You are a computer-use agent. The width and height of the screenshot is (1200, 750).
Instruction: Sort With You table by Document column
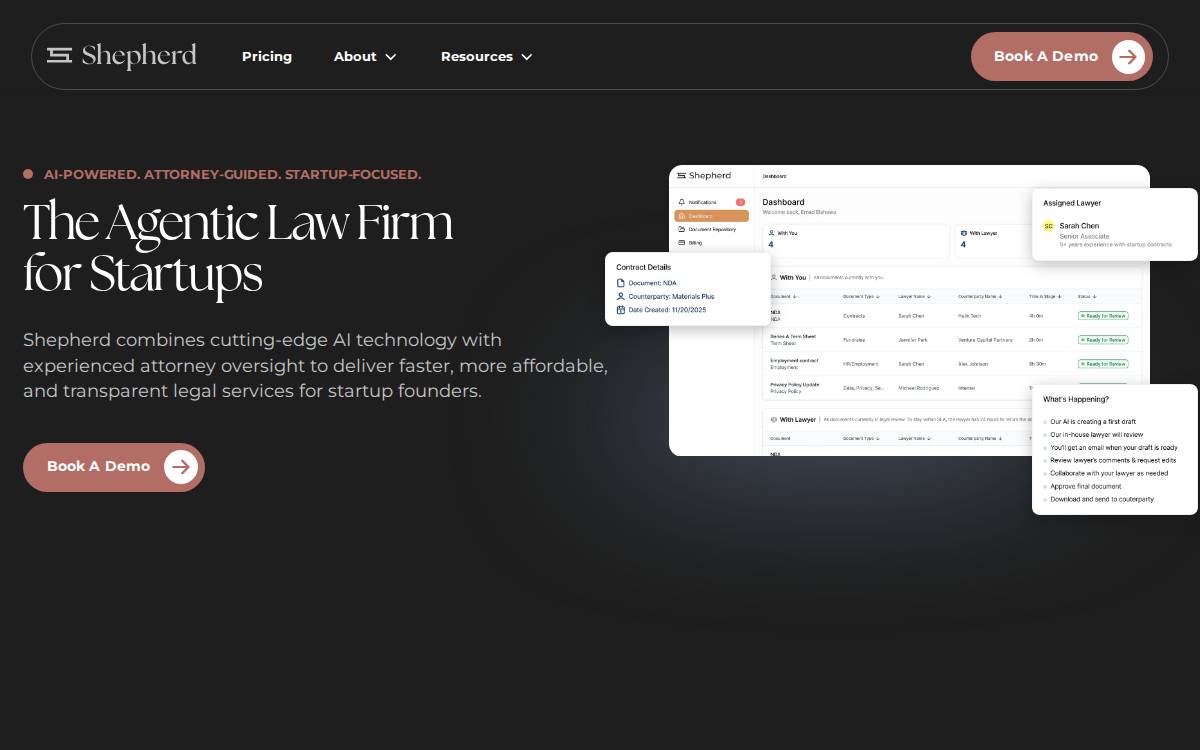point(784,297)
